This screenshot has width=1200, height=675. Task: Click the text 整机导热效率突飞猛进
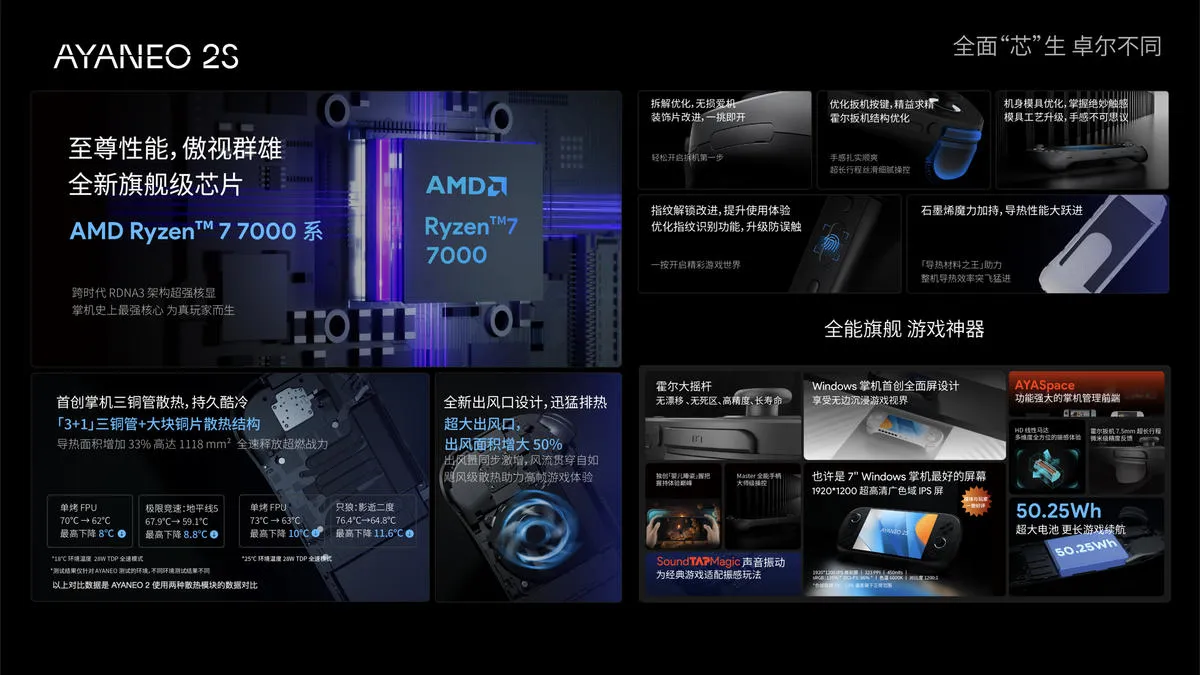coord(966,277)
